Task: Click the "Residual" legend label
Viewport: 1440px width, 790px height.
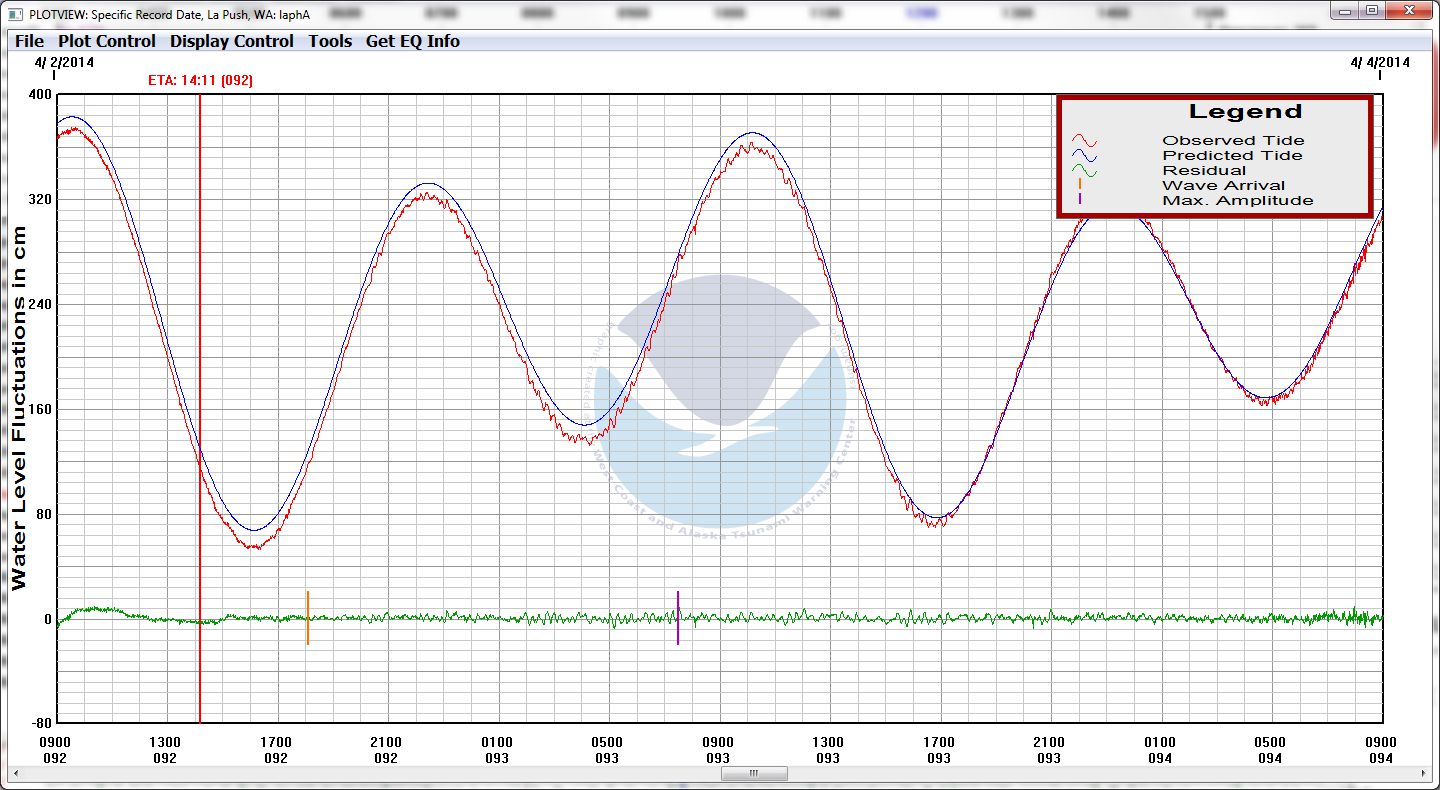Action: [x=1204, y=171]
